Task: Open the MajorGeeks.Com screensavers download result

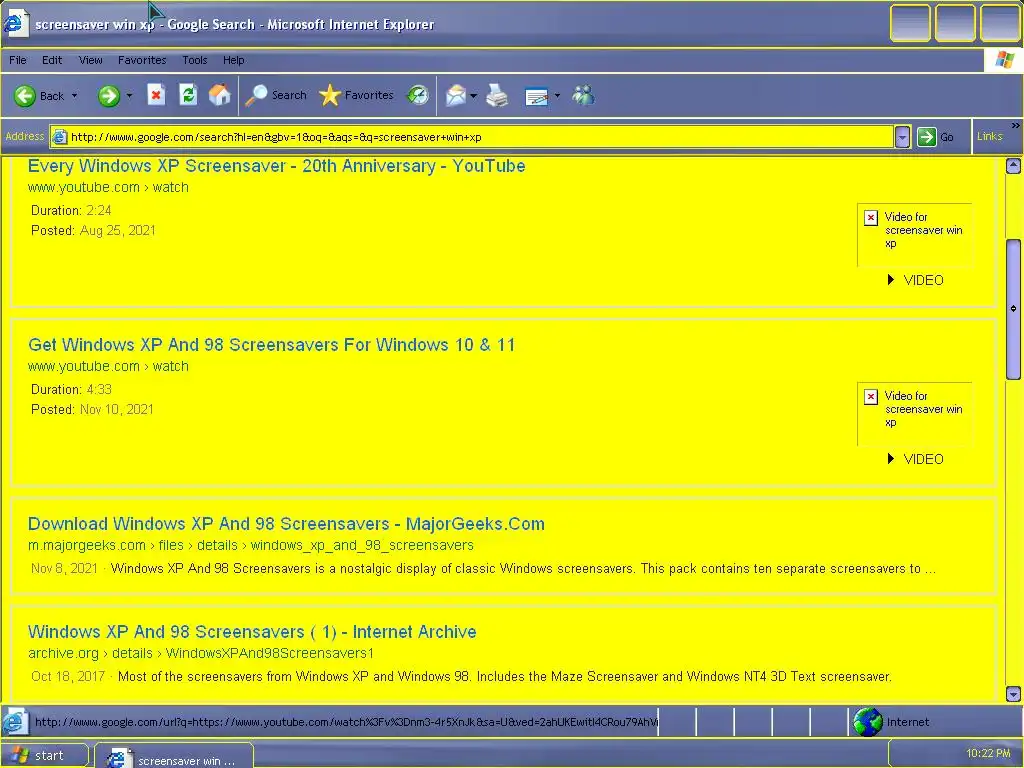Action: pyautogui.click(x=286, y=524)
